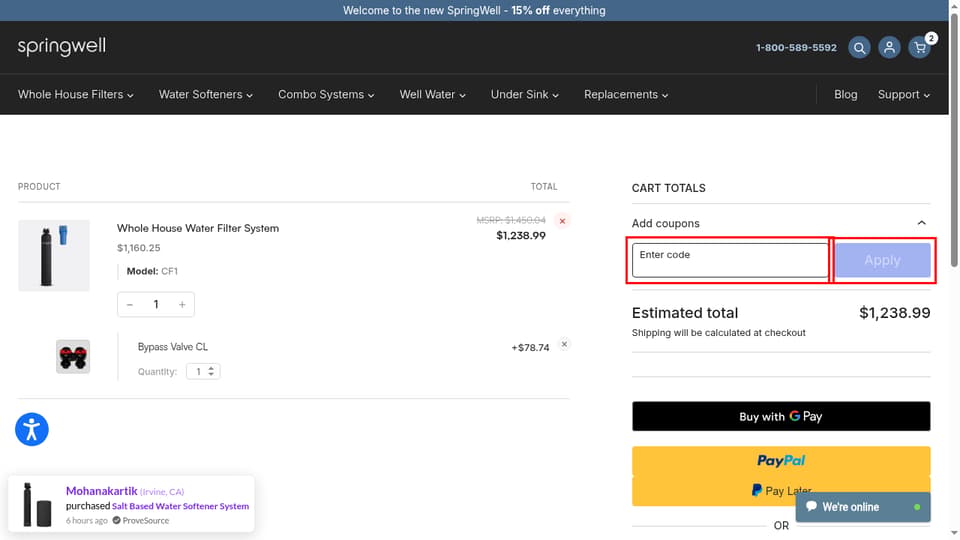Click the Mohanakartik purchase notification name
The width and height of the screenshot is (960, 540).
tap(102, 491)
